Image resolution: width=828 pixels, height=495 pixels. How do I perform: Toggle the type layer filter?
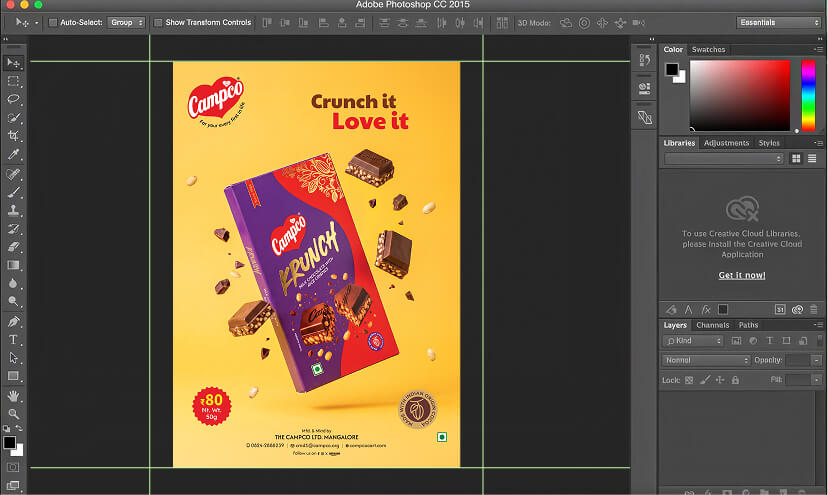pyautogui.click(x=769, y=341)
